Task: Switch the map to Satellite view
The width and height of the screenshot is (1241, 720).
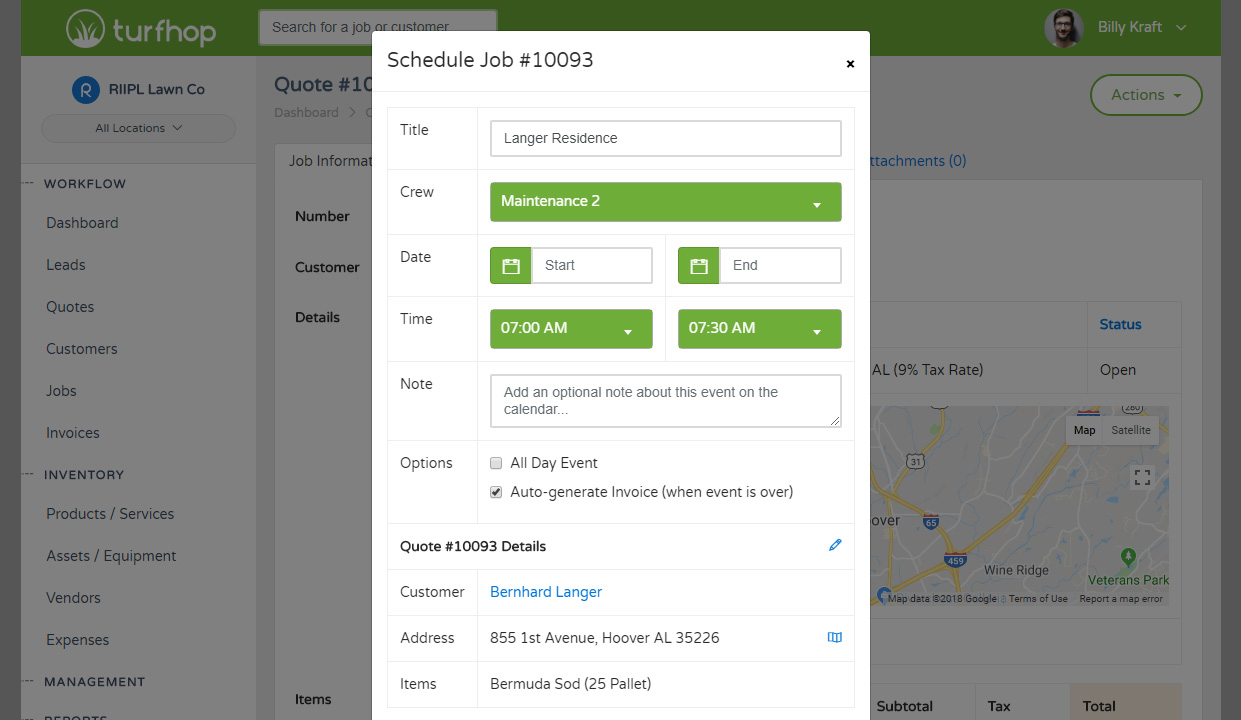Action: (x=1131, y=430)
